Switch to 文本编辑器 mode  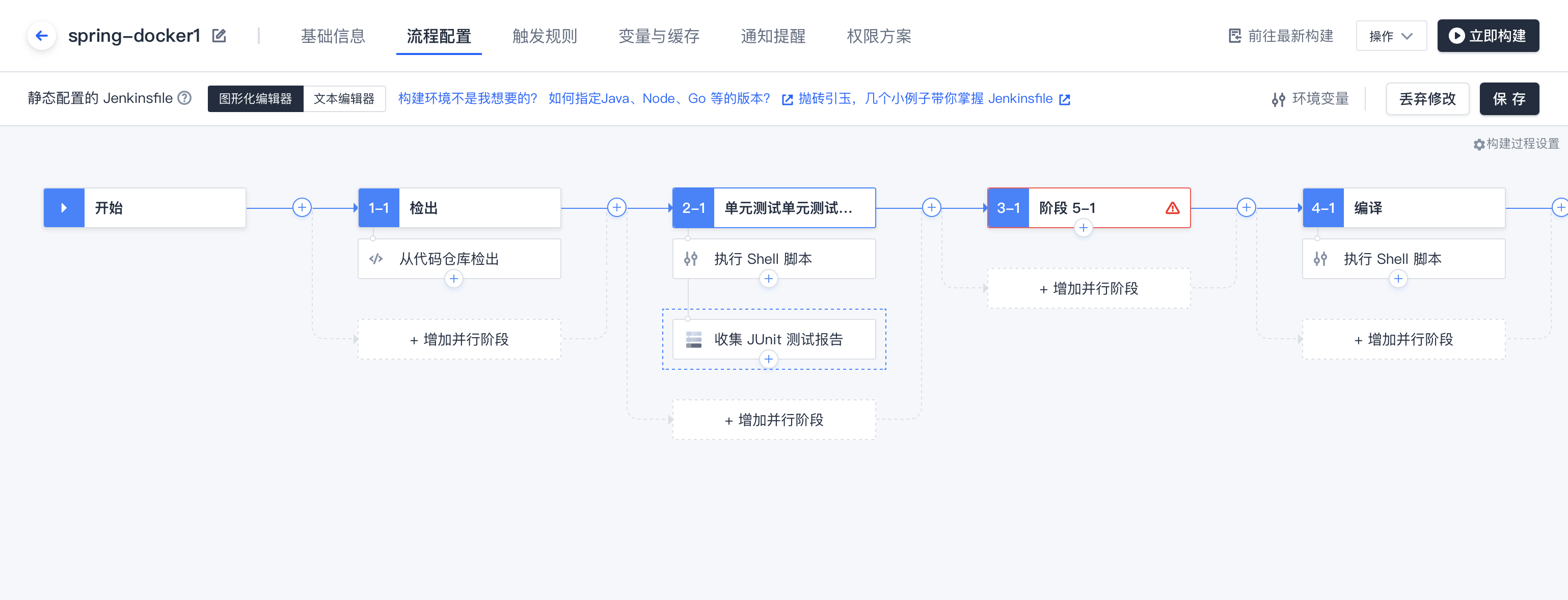click(344, 98)
